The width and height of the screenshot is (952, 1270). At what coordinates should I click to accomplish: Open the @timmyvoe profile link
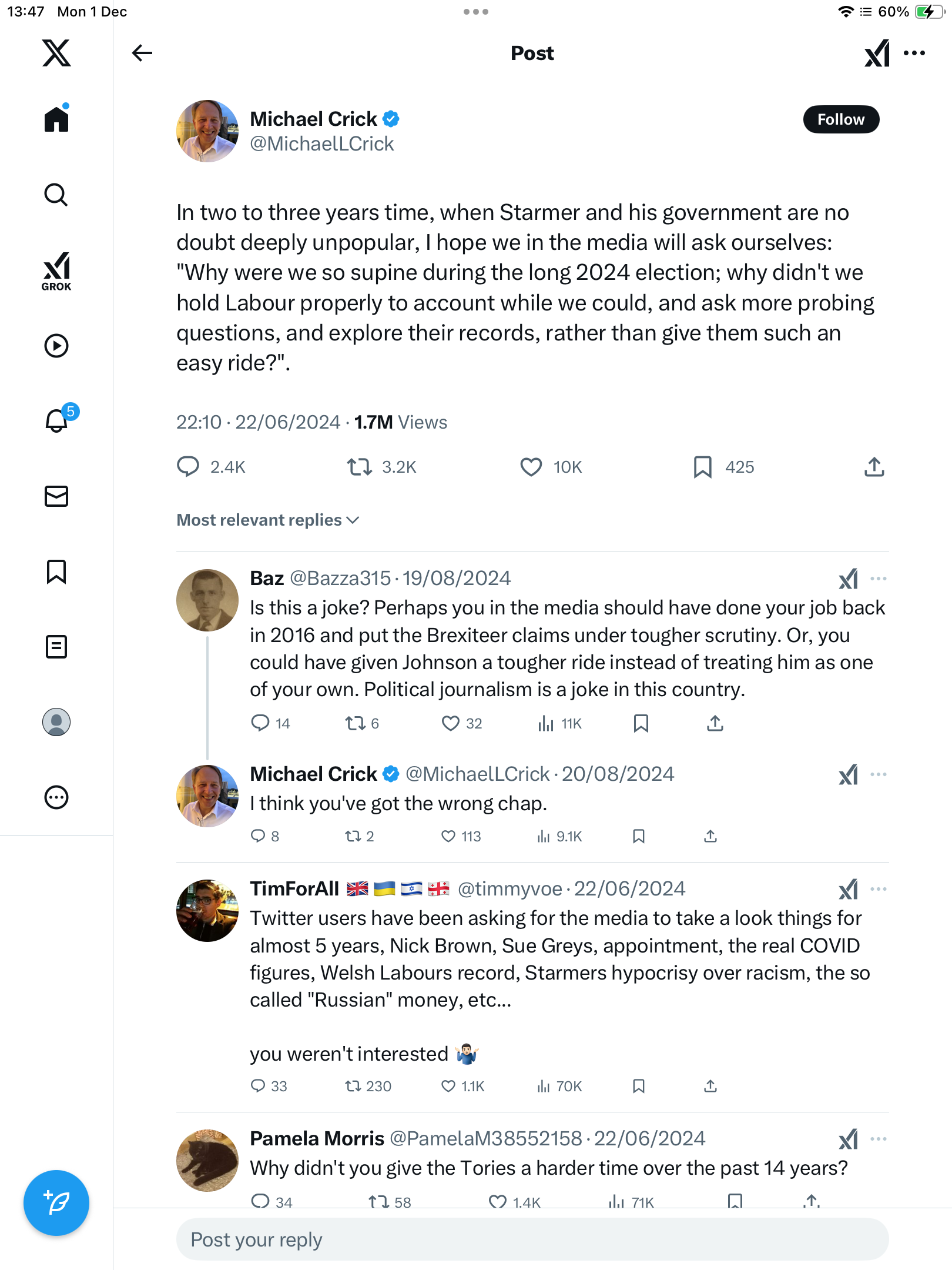pos(509,888)
